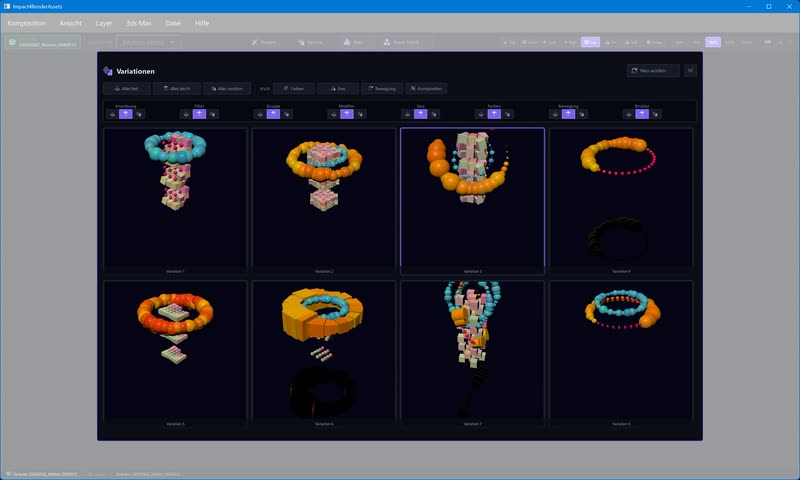Click the dice icon under Geo

(434, 114)
